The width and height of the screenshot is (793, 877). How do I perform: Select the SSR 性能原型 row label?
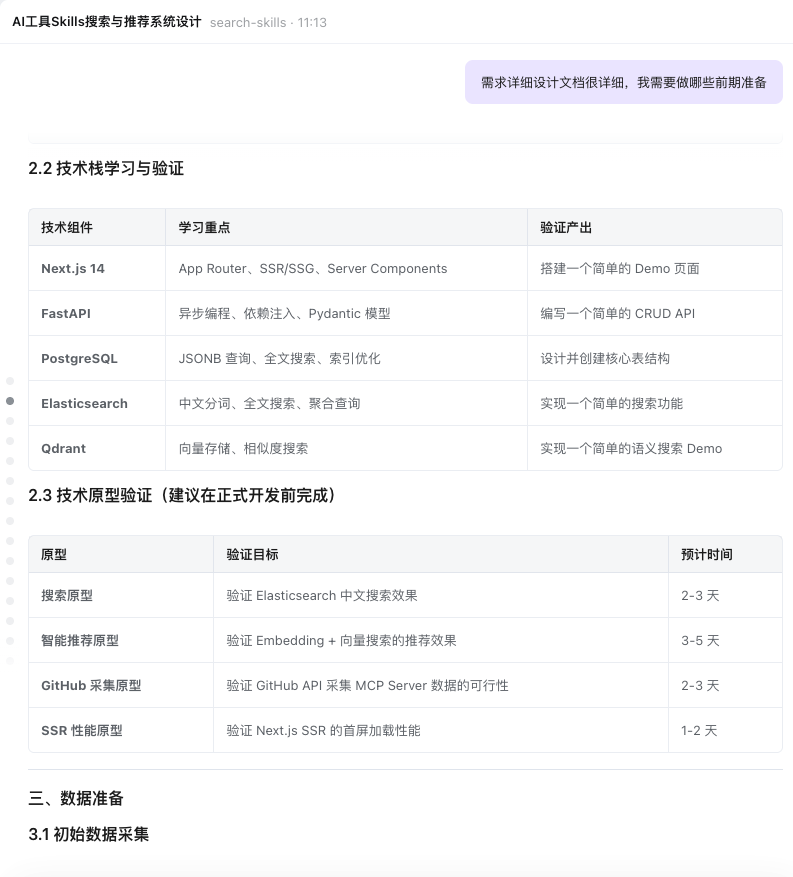click(82, 731)
